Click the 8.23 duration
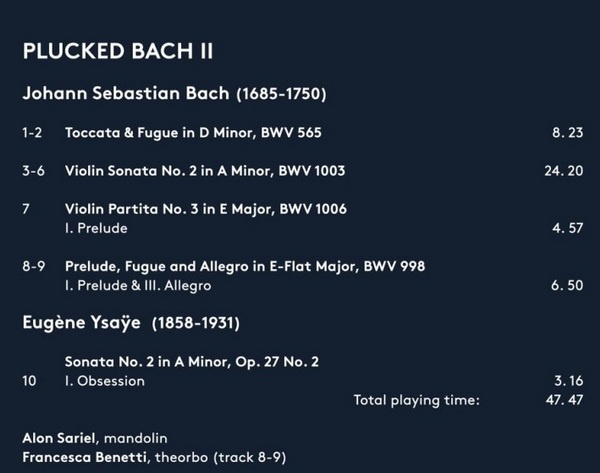This screenshot has width=600, height=473. tap(567, 132)
